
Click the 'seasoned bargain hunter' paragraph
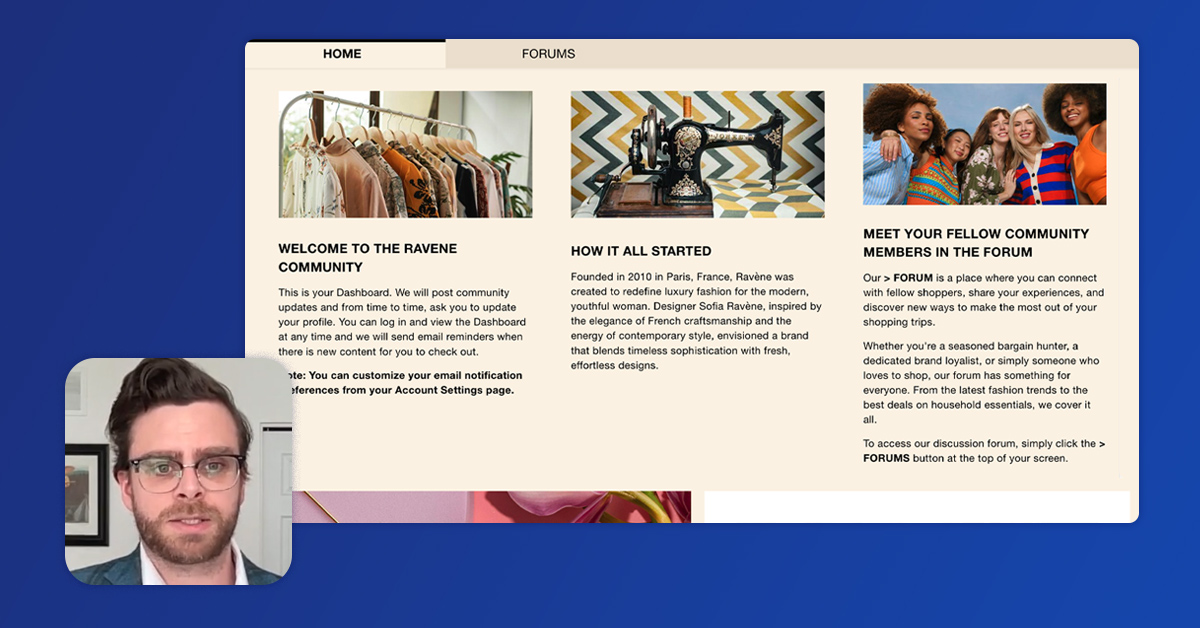pos(982,383)
